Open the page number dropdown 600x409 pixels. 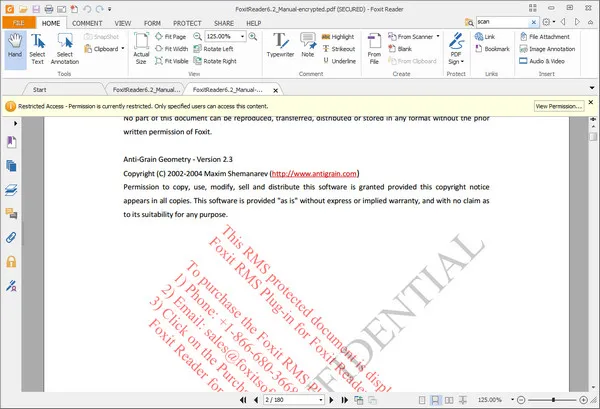321,400
